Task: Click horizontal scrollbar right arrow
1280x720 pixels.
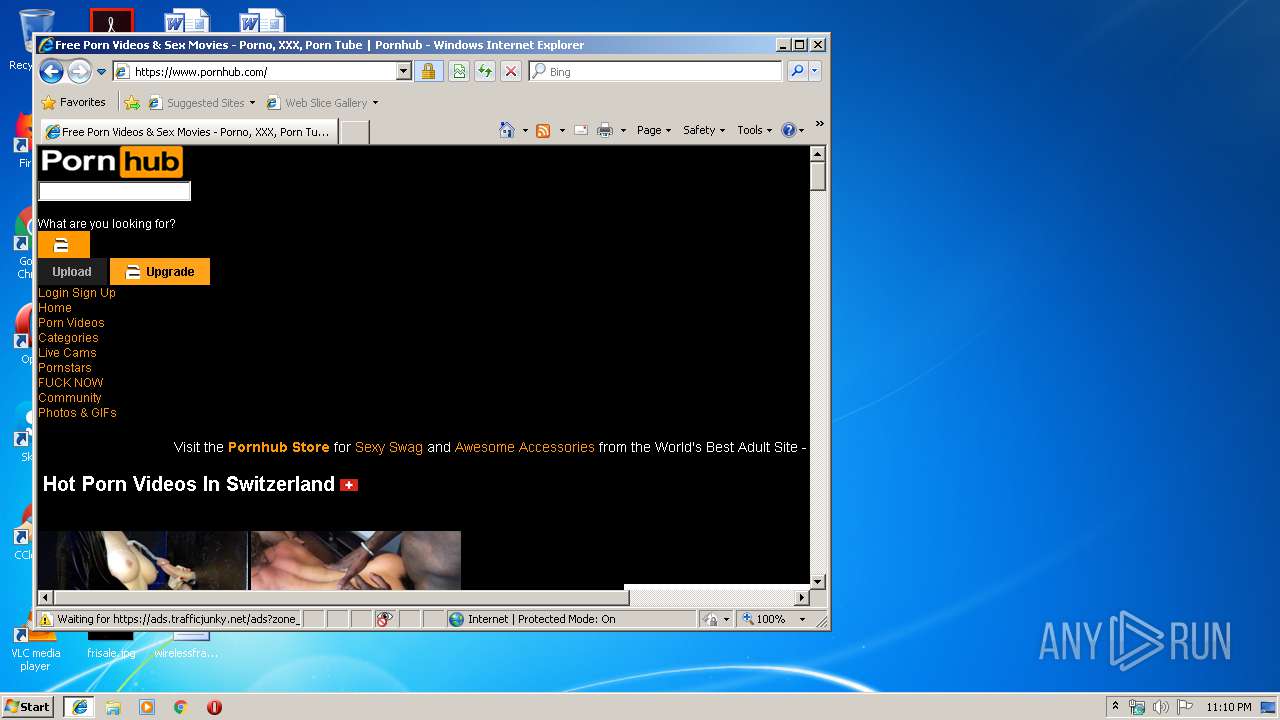Action: pos(801,598)
